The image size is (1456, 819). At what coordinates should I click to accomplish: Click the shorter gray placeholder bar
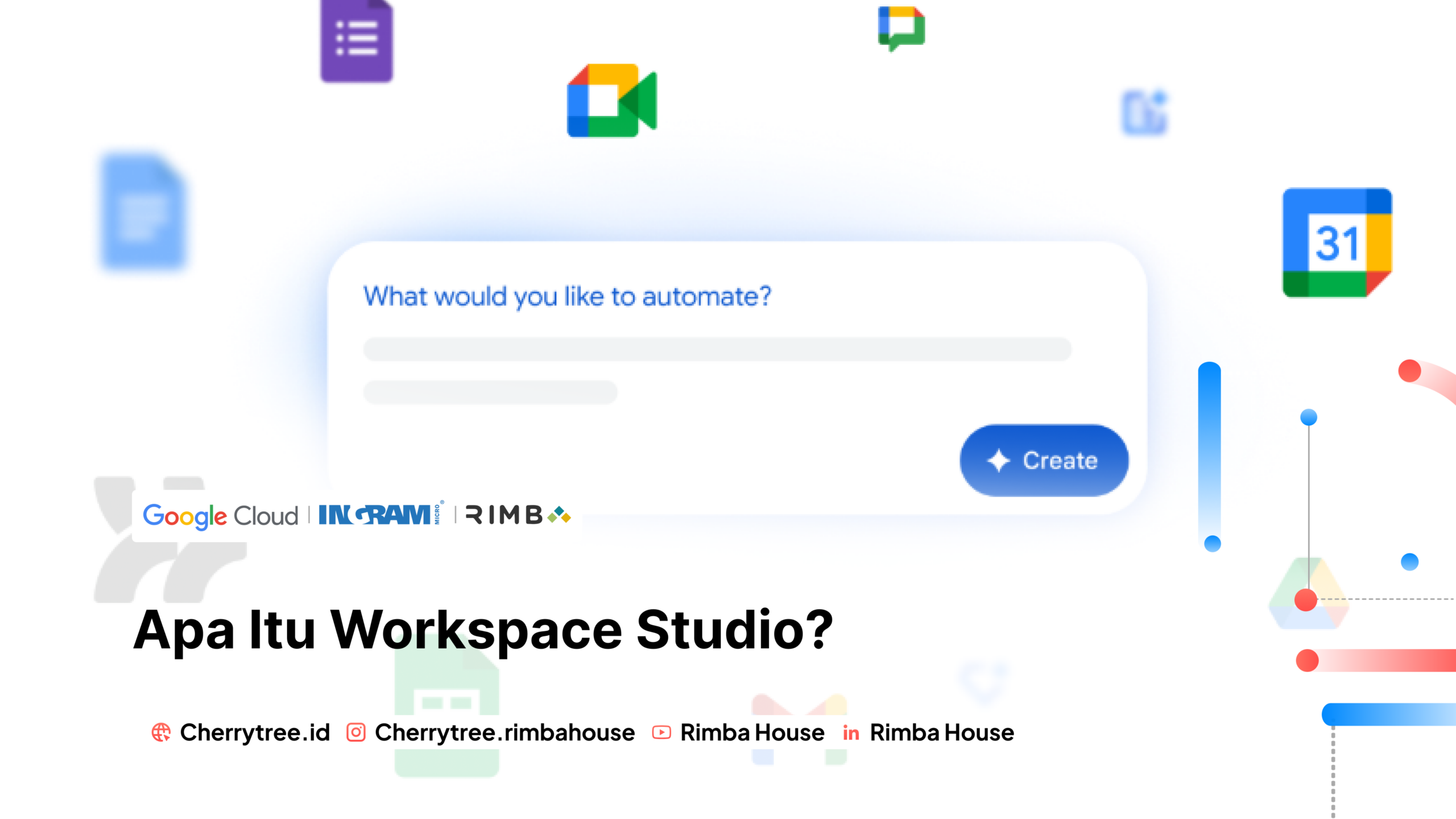pyautogui.click(x=490, y=392)
